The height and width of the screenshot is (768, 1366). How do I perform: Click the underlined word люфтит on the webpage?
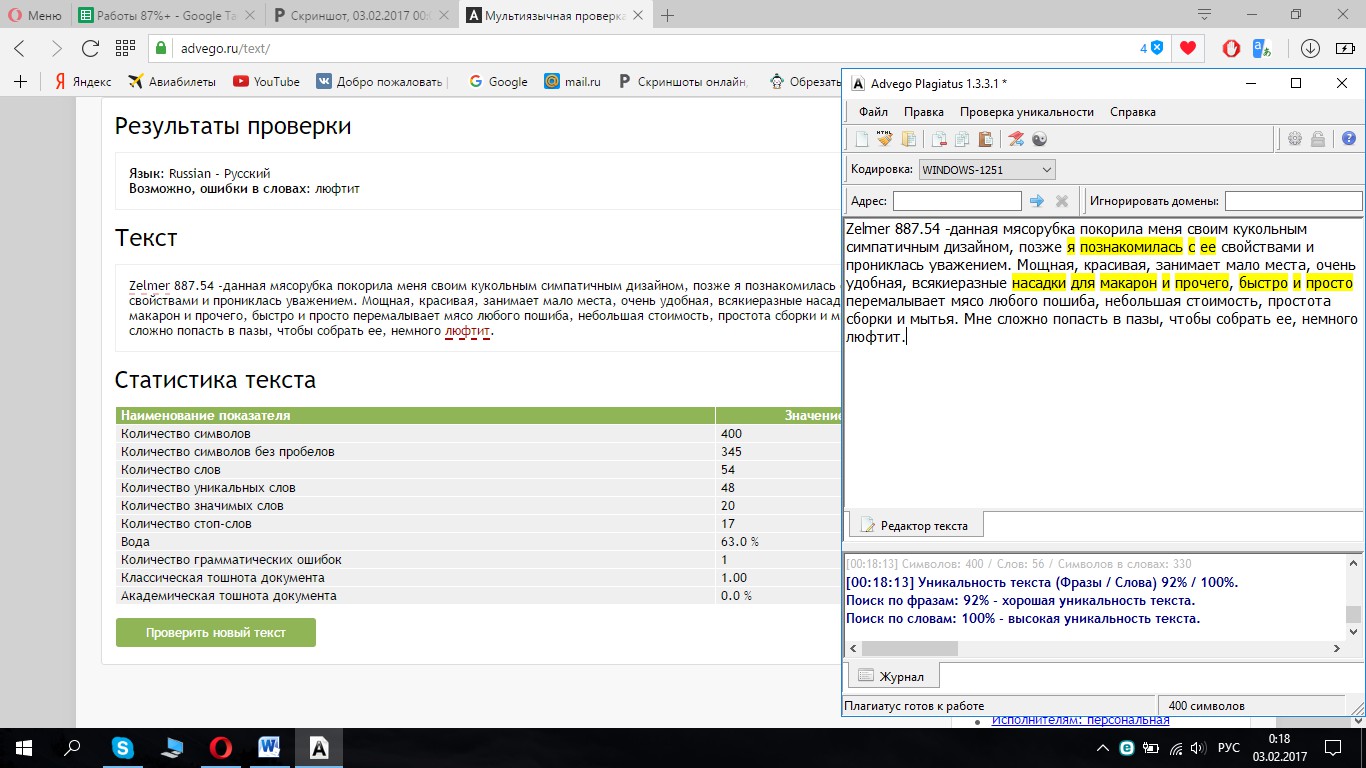click(x=467, y=330)
